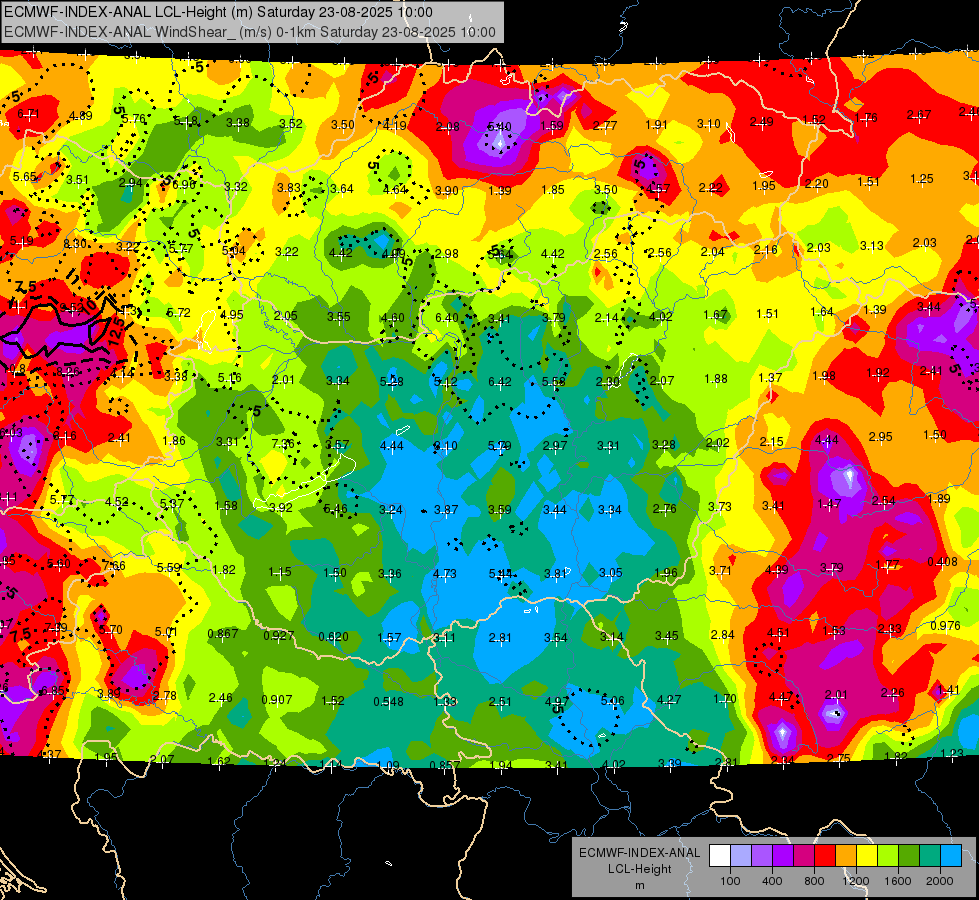This screenshot has width=979, height=900.
Task: Click the WindShear 0-1km header line
Action: (250, 32)
